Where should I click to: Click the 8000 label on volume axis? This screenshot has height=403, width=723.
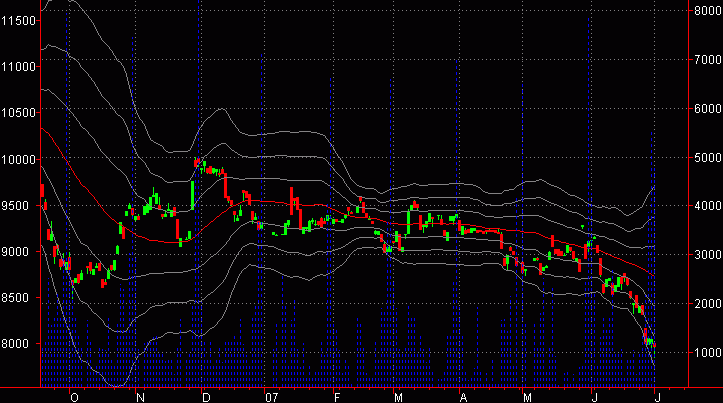708,11
